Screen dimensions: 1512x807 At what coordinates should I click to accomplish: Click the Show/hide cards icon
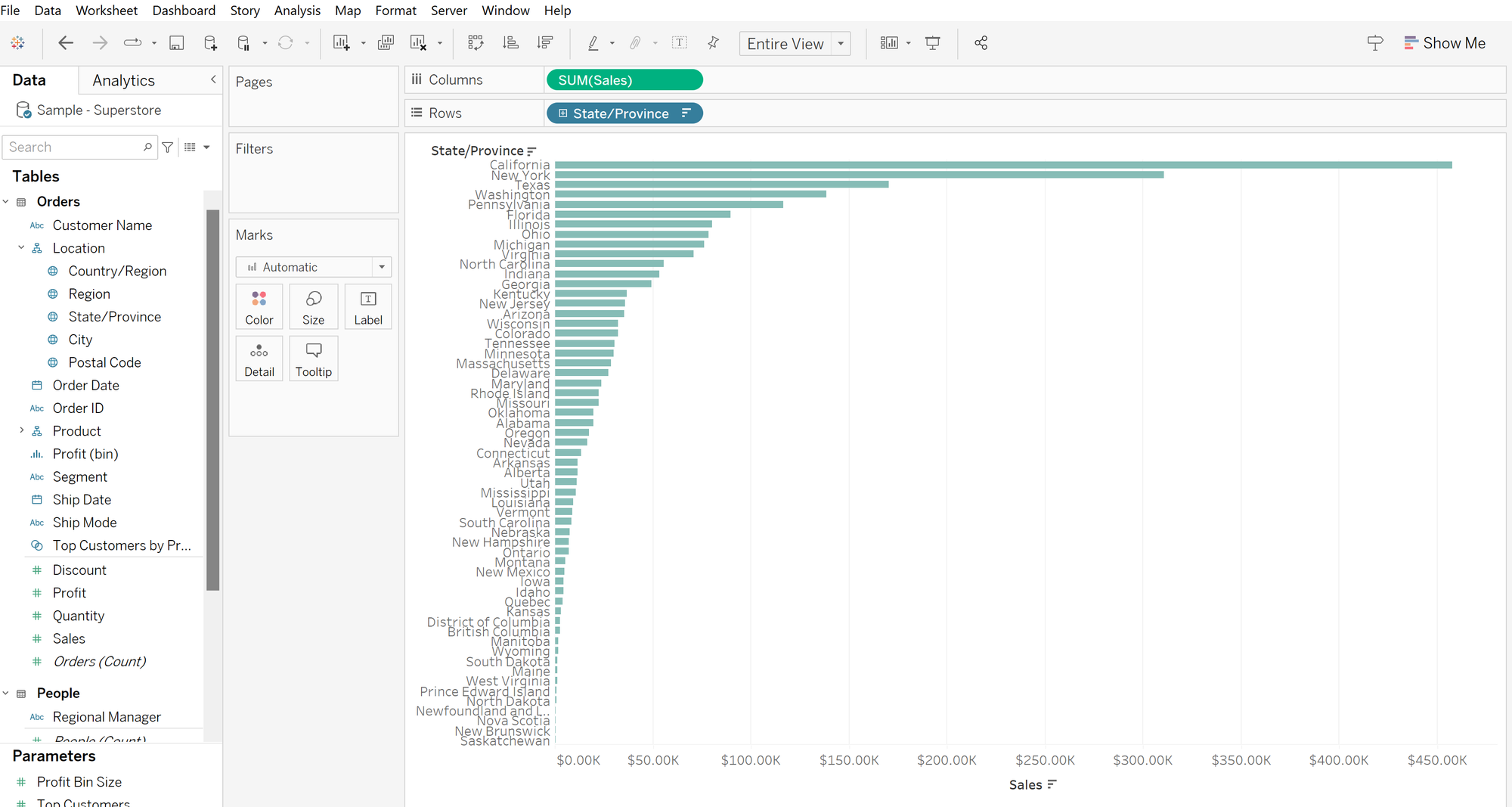click(x=889, y=43)
